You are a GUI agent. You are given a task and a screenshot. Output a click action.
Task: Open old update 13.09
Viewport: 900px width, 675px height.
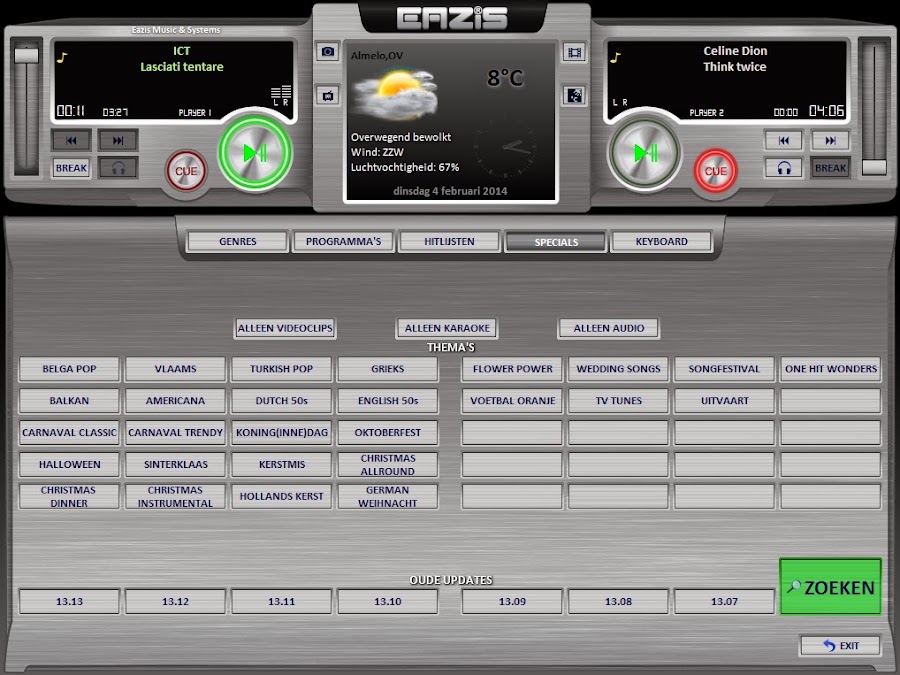pos(512,602)
